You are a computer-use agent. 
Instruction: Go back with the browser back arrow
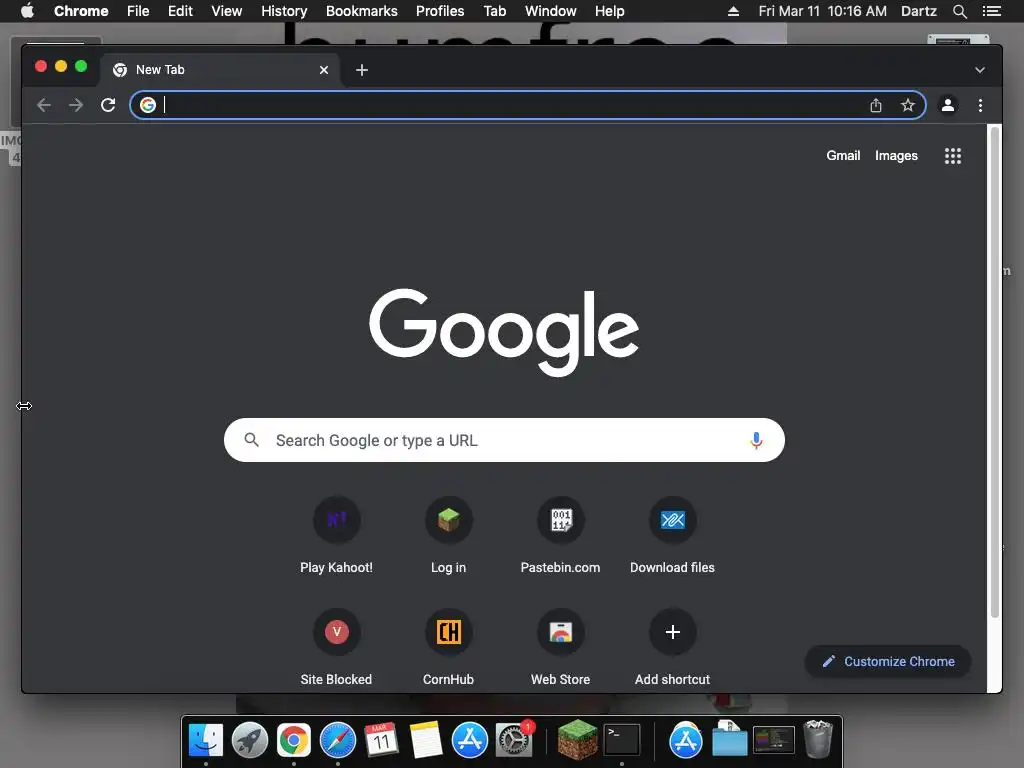tap(44, 105)
